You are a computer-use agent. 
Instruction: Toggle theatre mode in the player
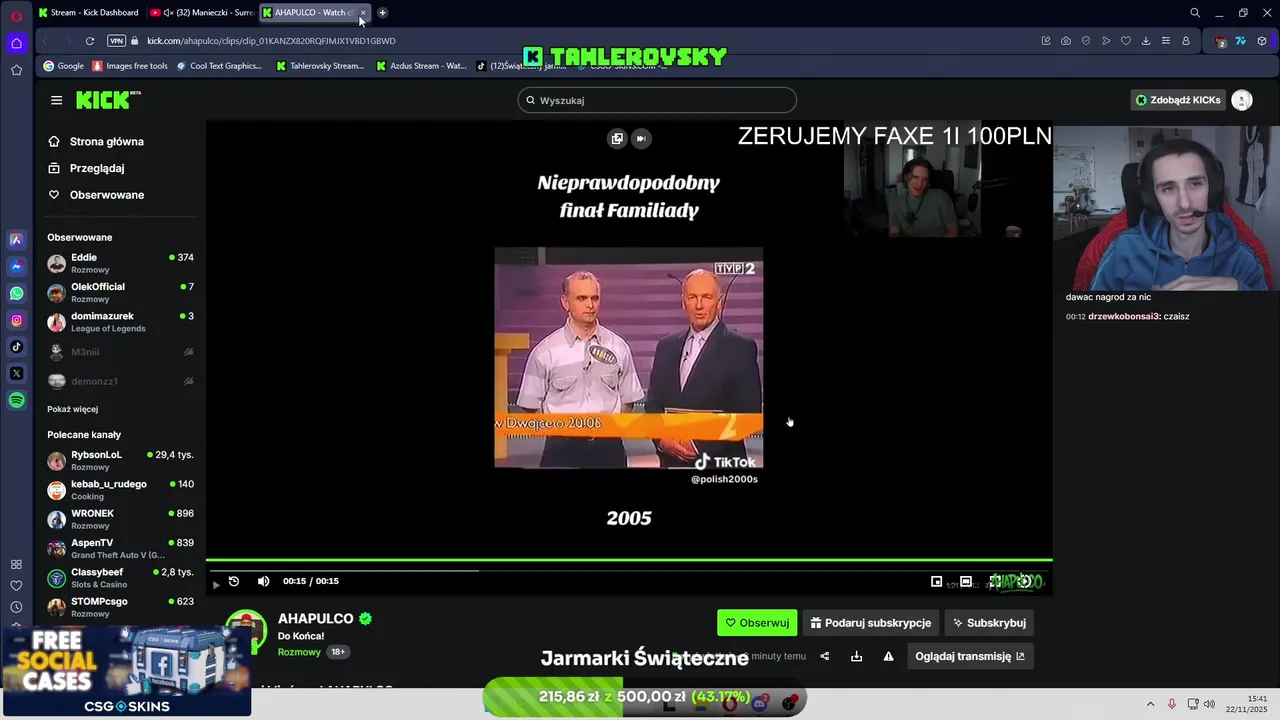coord(966,581)
